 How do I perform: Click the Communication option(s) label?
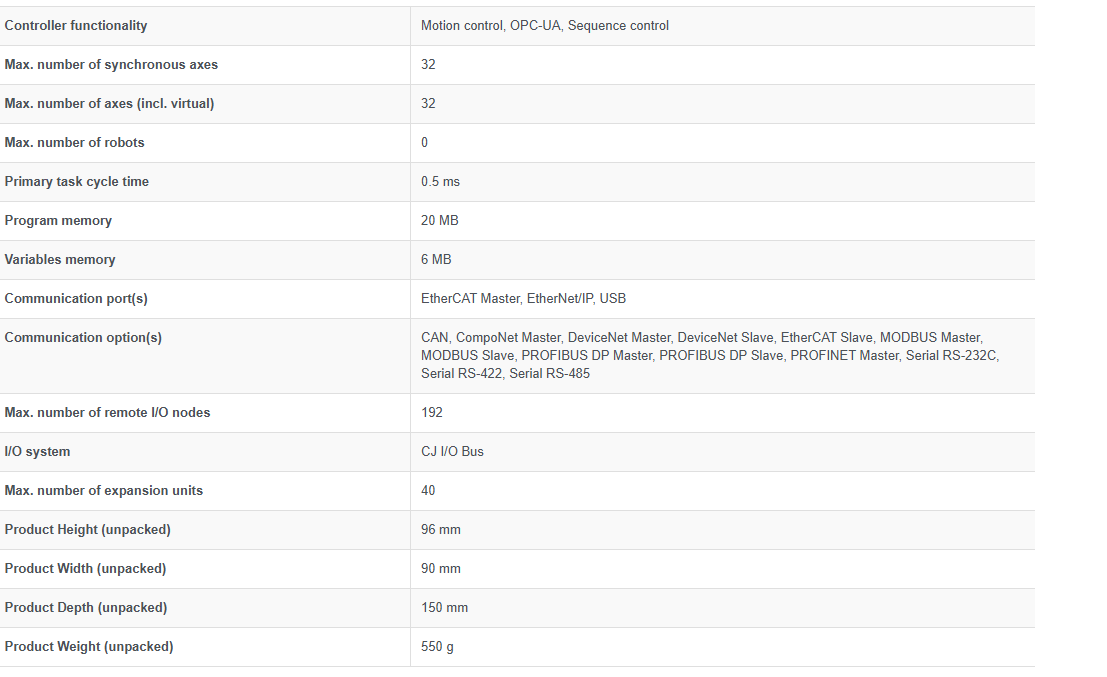83,338
